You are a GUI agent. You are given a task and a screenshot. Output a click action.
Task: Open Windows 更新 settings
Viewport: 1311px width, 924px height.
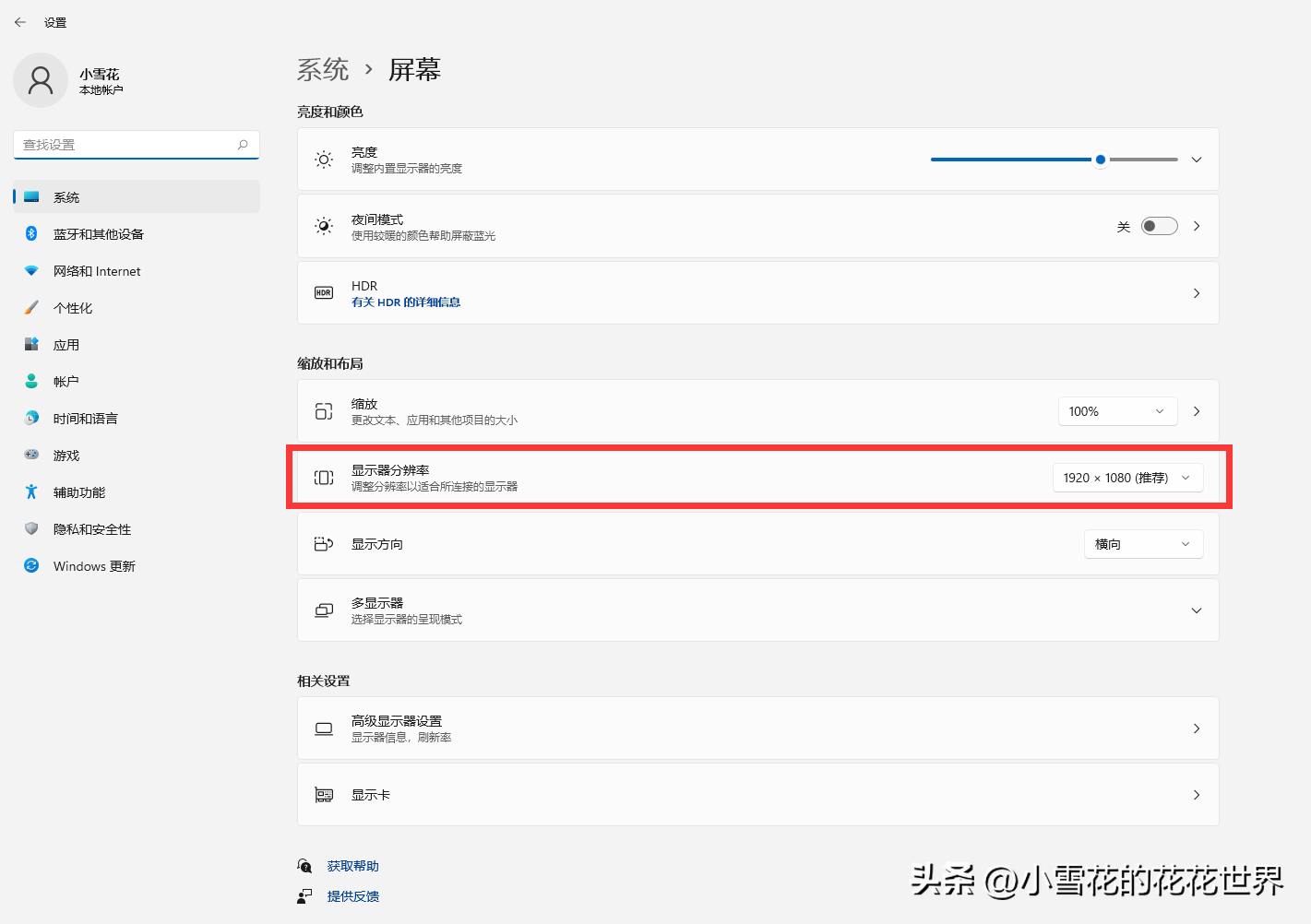(x=137, y=566)
